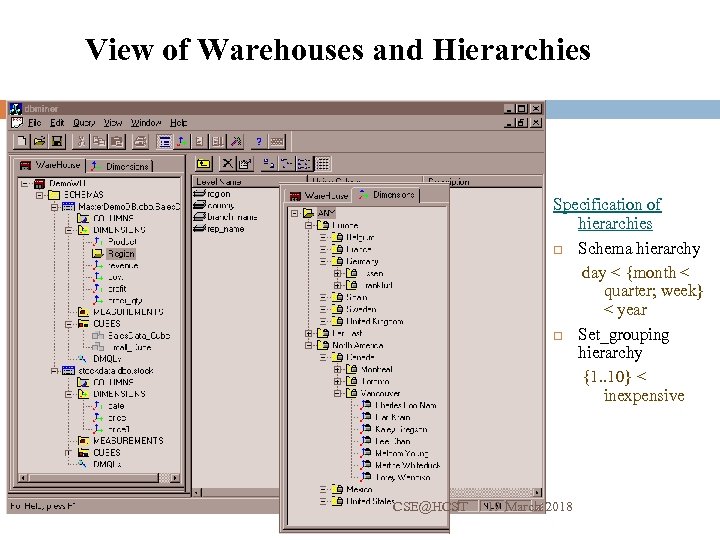720x540 pixels.
Task: Select the Mexico node
Action: (x=359, y=489)
